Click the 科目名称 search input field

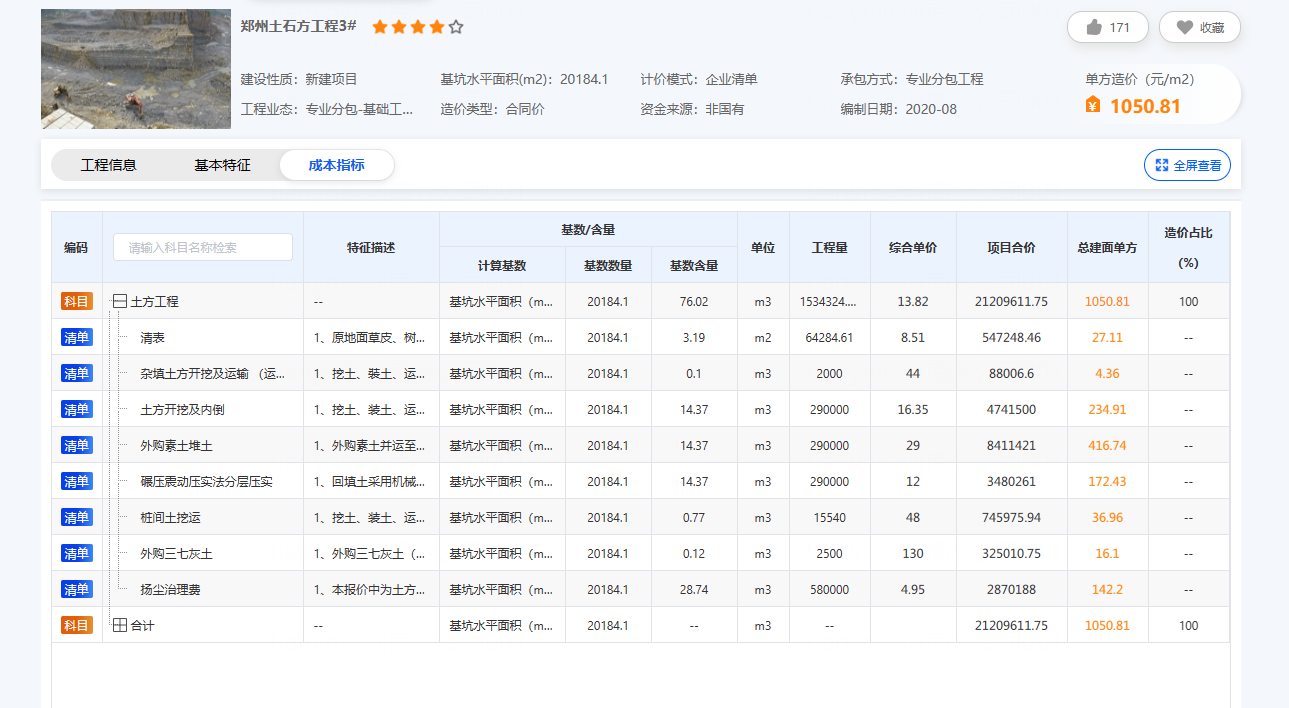[203, 247]
